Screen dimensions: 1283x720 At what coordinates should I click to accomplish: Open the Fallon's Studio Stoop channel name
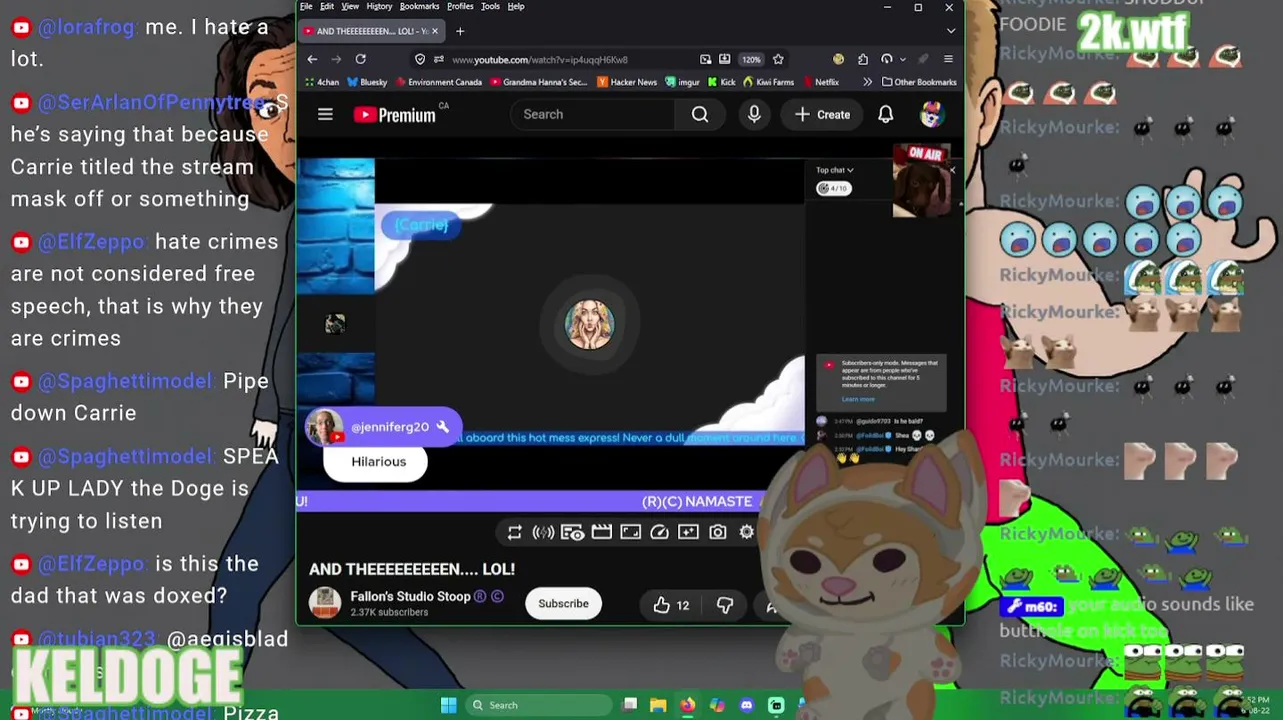click(410, 597)
